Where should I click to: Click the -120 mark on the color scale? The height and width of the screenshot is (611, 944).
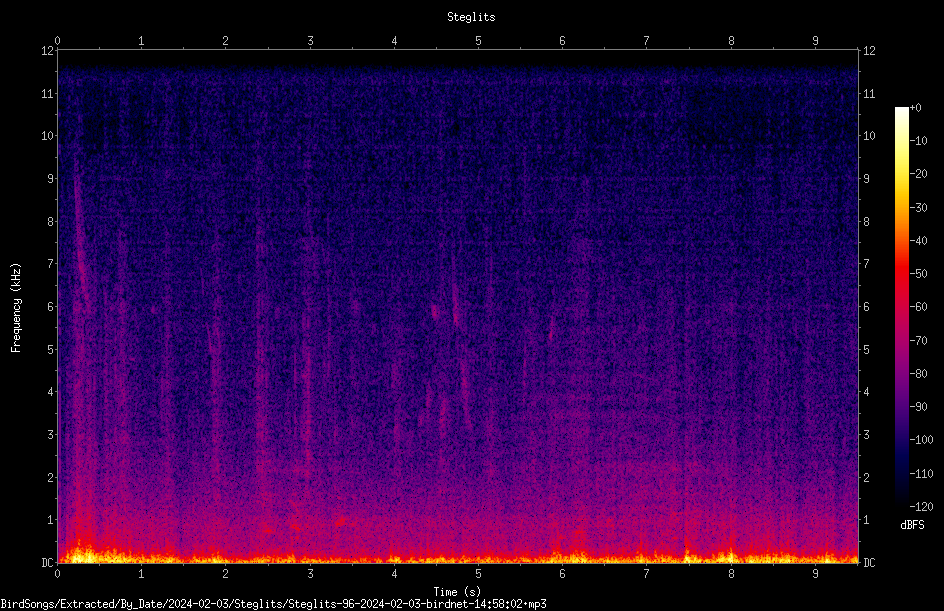click(921, 506)
